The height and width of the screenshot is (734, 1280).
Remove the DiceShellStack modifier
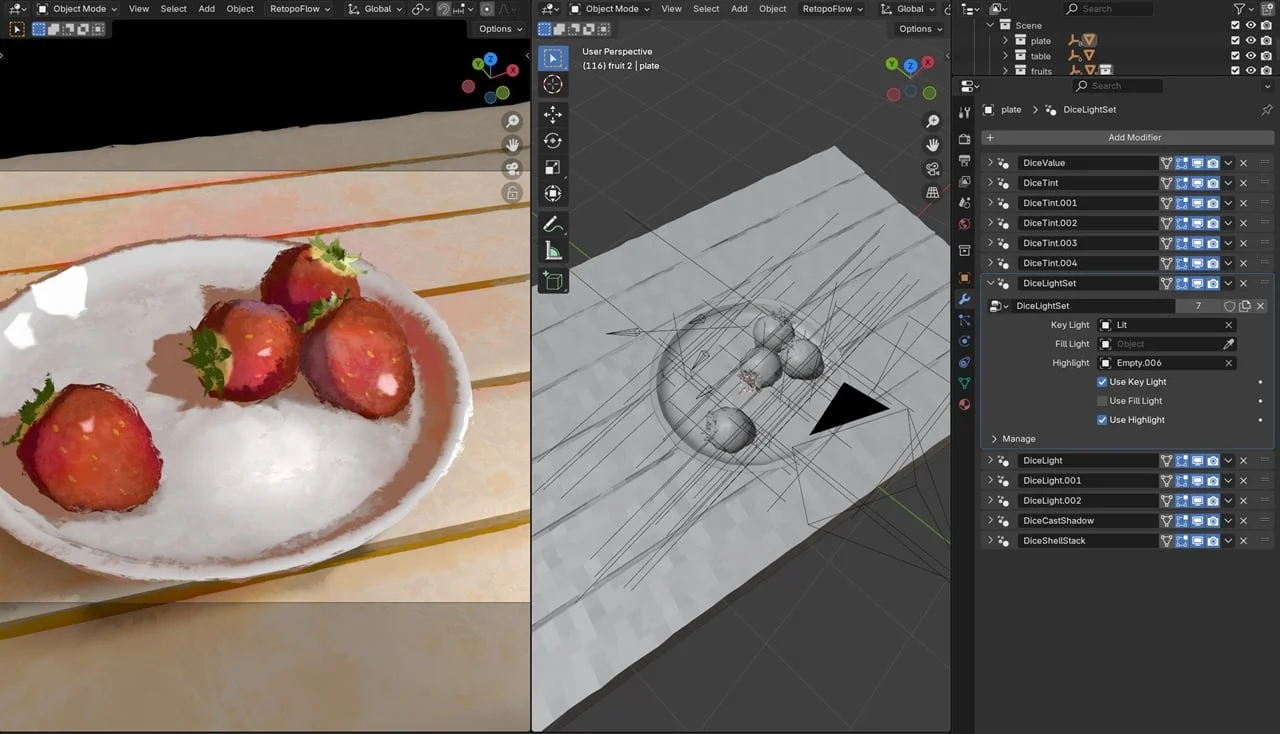point(1244,541)
